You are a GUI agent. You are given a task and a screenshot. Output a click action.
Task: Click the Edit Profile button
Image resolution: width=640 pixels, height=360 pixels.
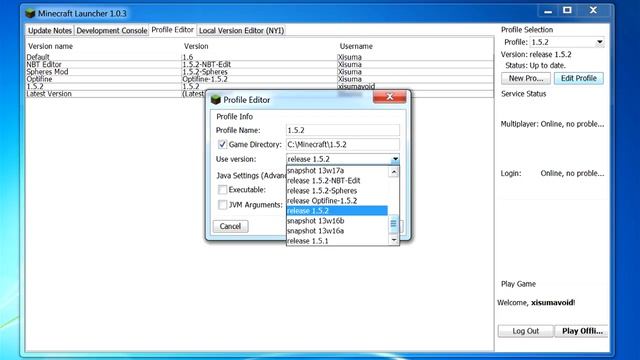coord(578,78)
